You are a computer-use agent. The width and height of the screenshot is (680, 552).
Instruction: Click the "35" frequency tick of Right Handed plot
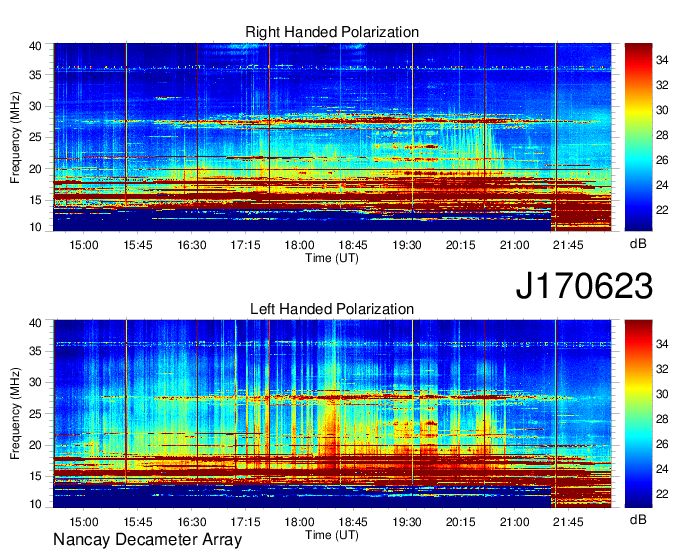point(36,75)
